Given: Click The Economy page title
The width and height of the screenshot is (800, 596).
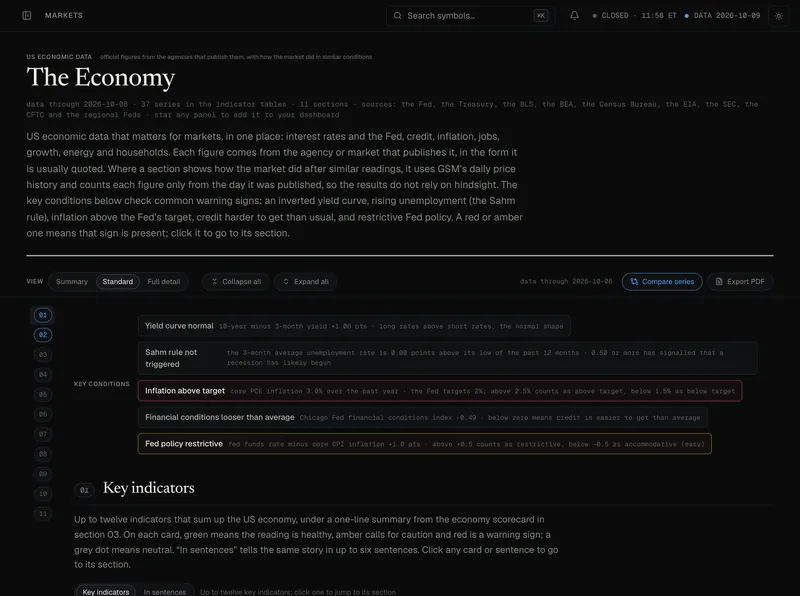Looking at the screenshot, I should click(101, 78).
